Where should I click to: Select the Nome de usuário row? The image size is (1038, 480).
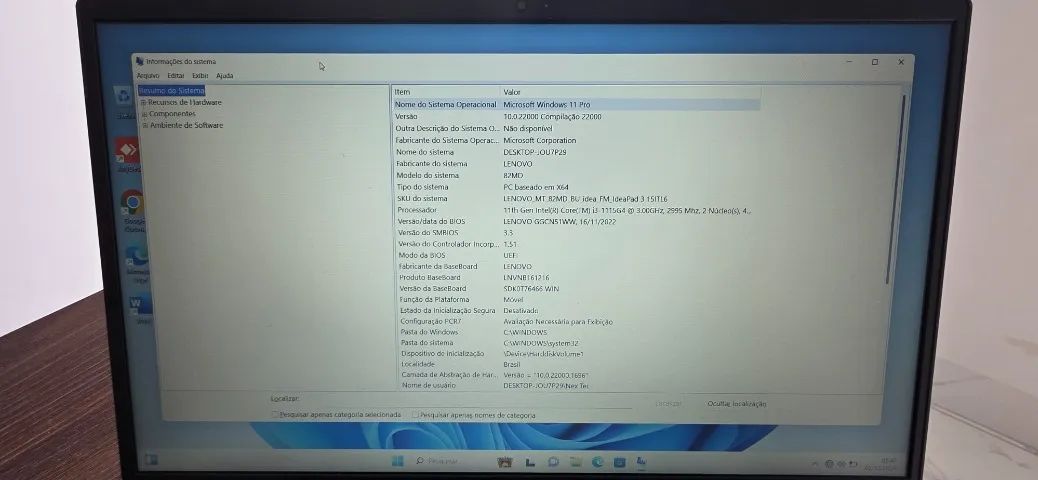click(576, 385)
